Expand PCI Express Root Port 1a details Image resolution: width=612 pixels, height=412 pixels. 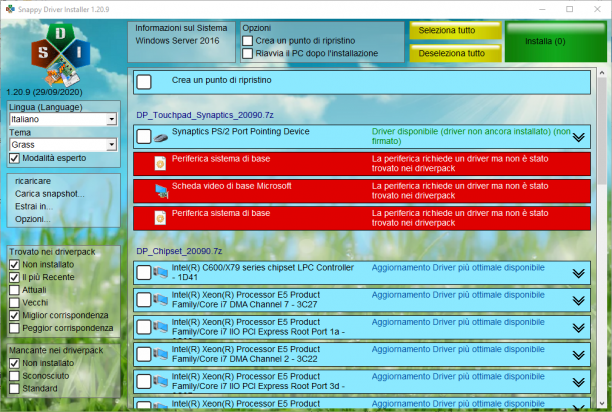(x=578, y=328)
